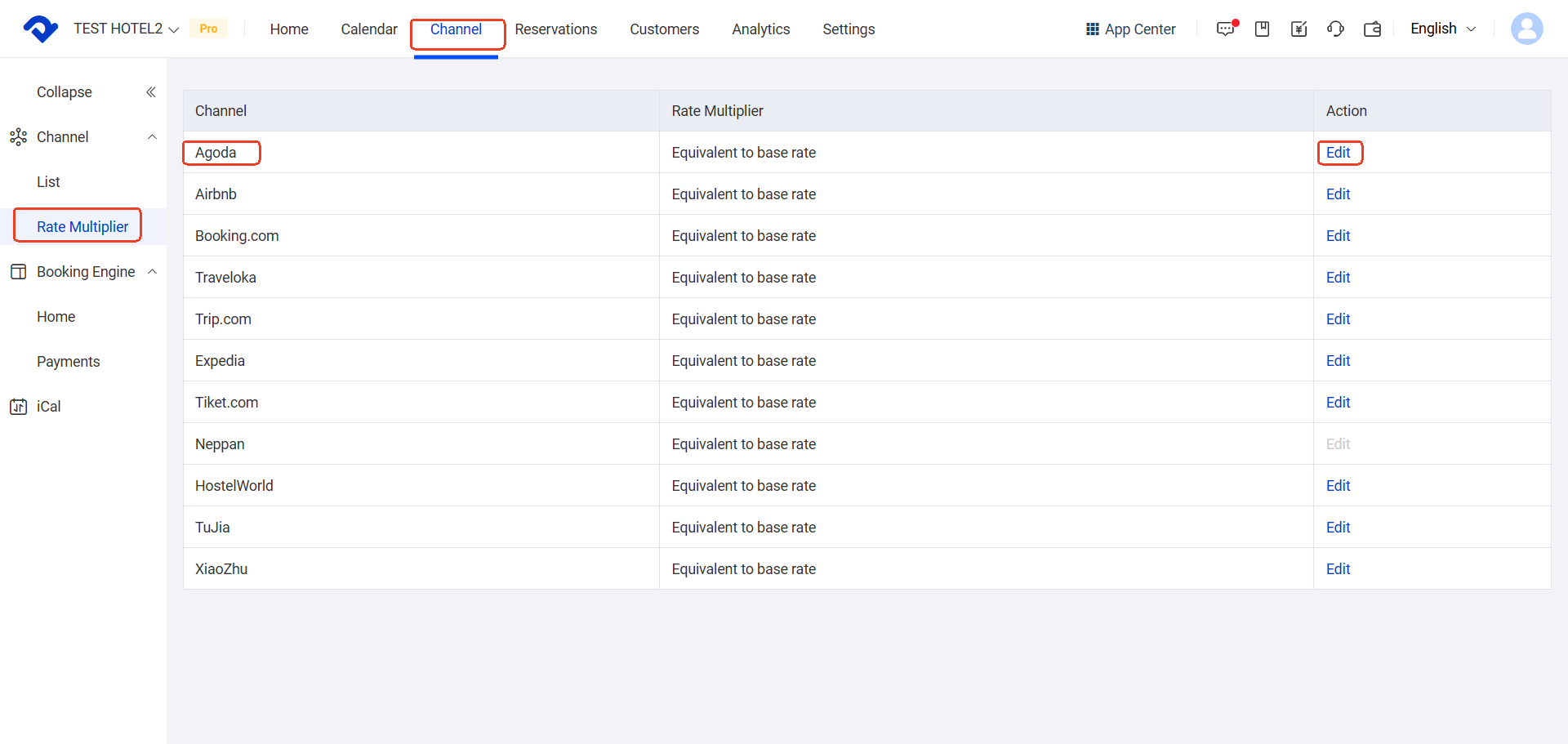Switch to the Calendar tab
This screenshot has height=744, width=1568.
click(369, 29)
